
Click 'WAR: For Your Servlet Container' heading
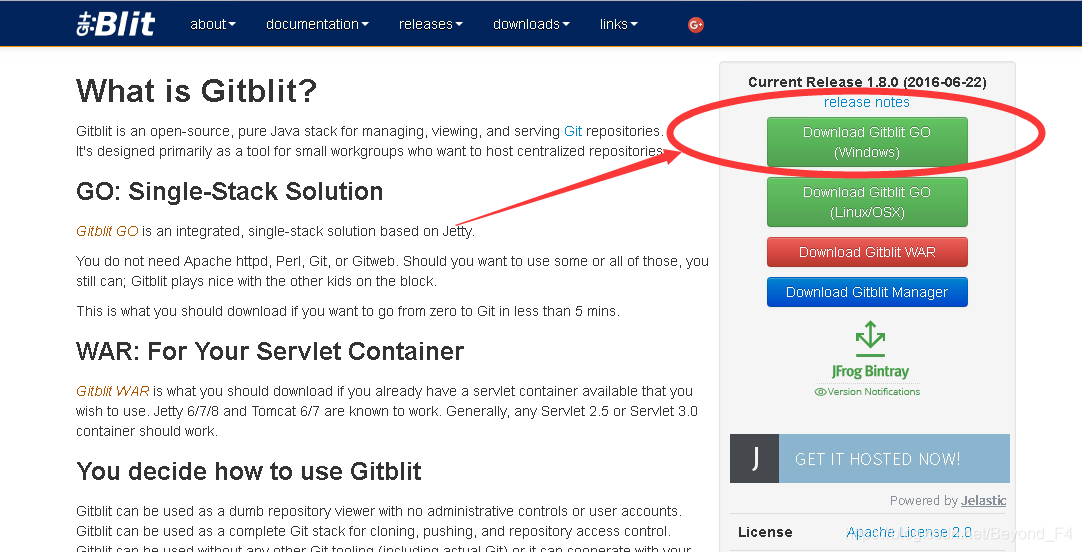(270, 351)
